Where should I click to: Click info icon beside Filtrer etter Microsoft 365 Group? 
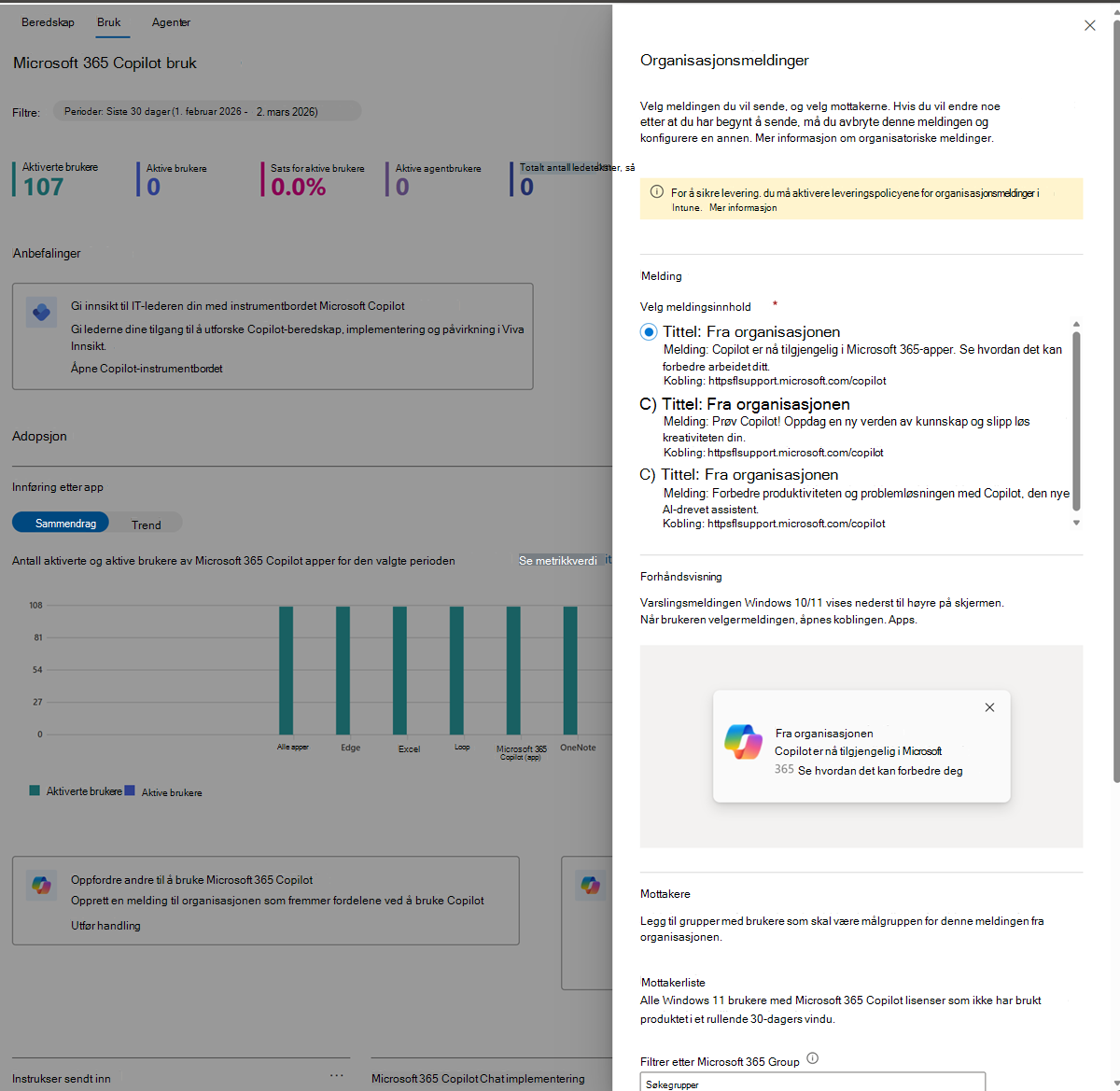click(x=812, y=1058)
